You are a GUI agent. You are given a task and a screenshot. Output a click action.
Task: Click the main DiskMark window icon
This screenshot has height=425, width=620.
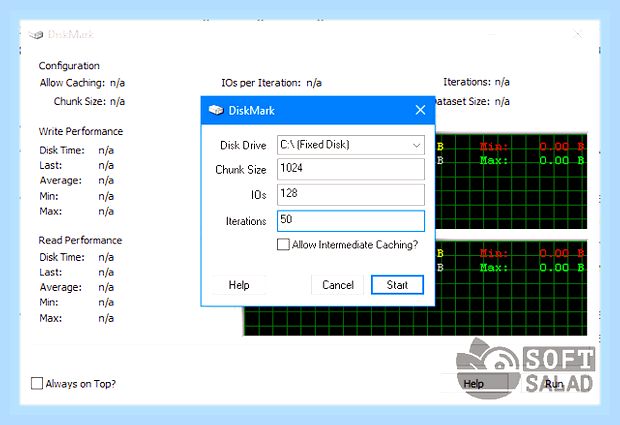tap(36, 35)
